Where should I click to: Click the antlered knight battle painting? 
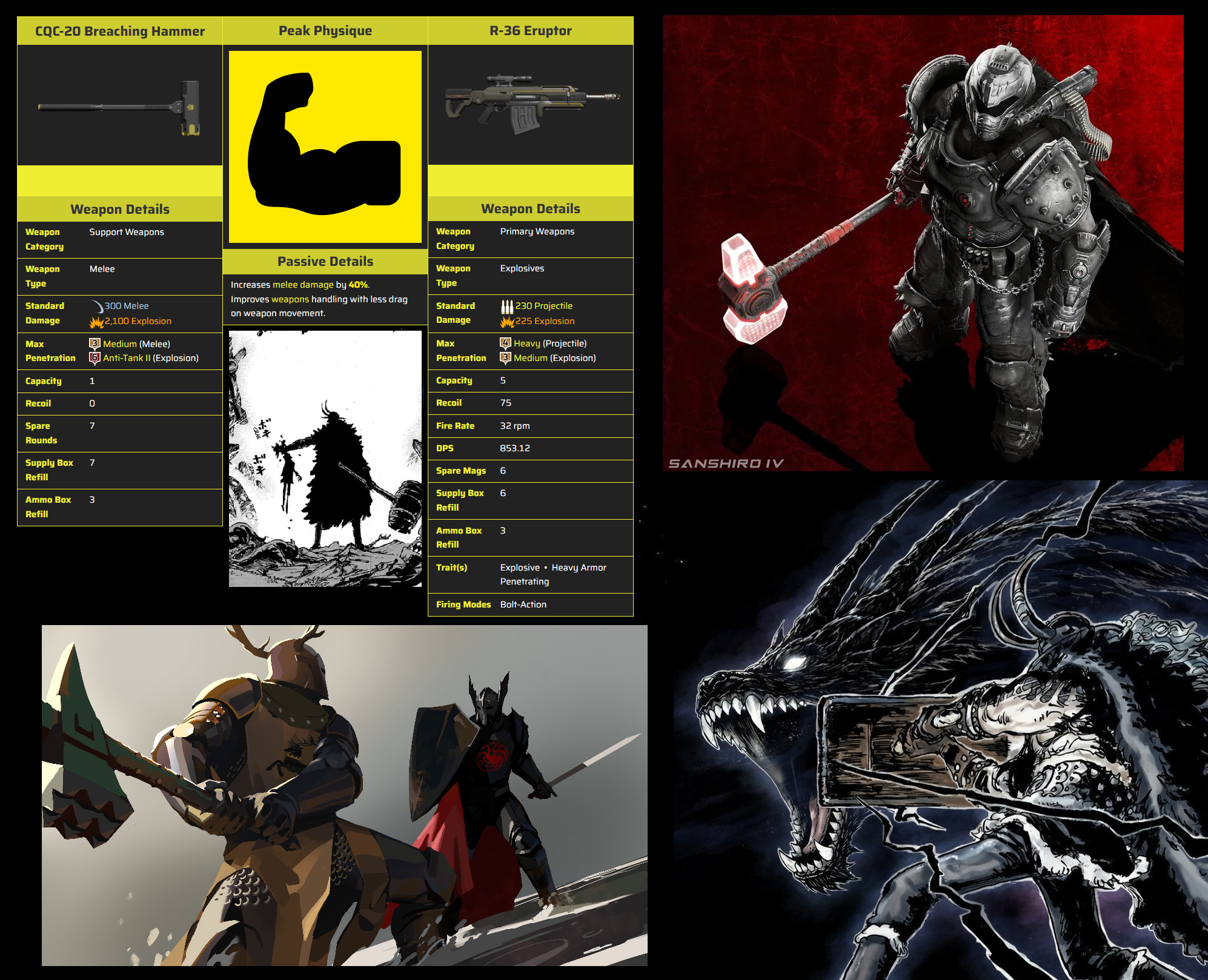point(344,795)
